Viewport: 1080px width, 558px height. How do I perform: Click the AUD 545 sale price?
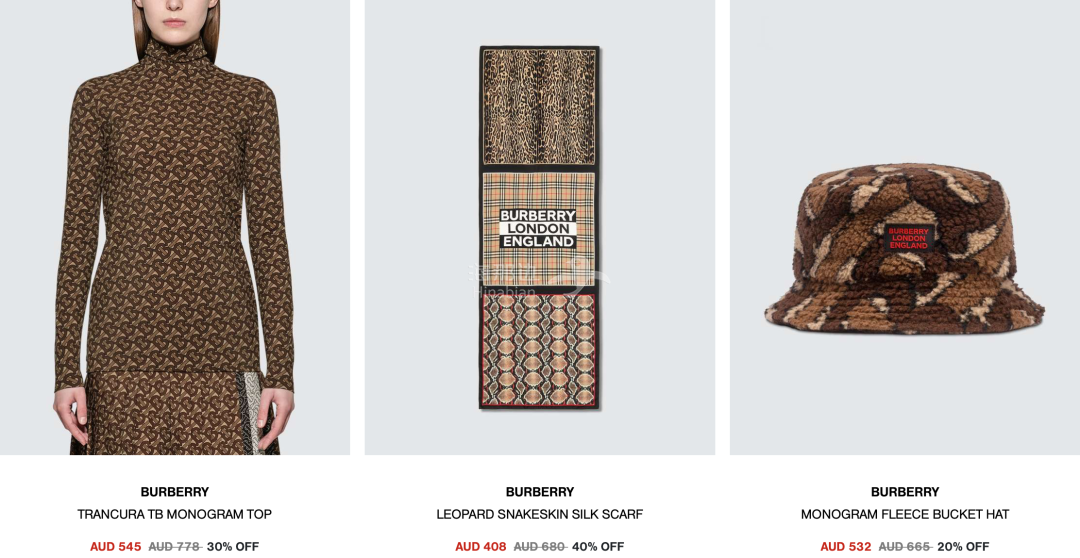point(116,546)
